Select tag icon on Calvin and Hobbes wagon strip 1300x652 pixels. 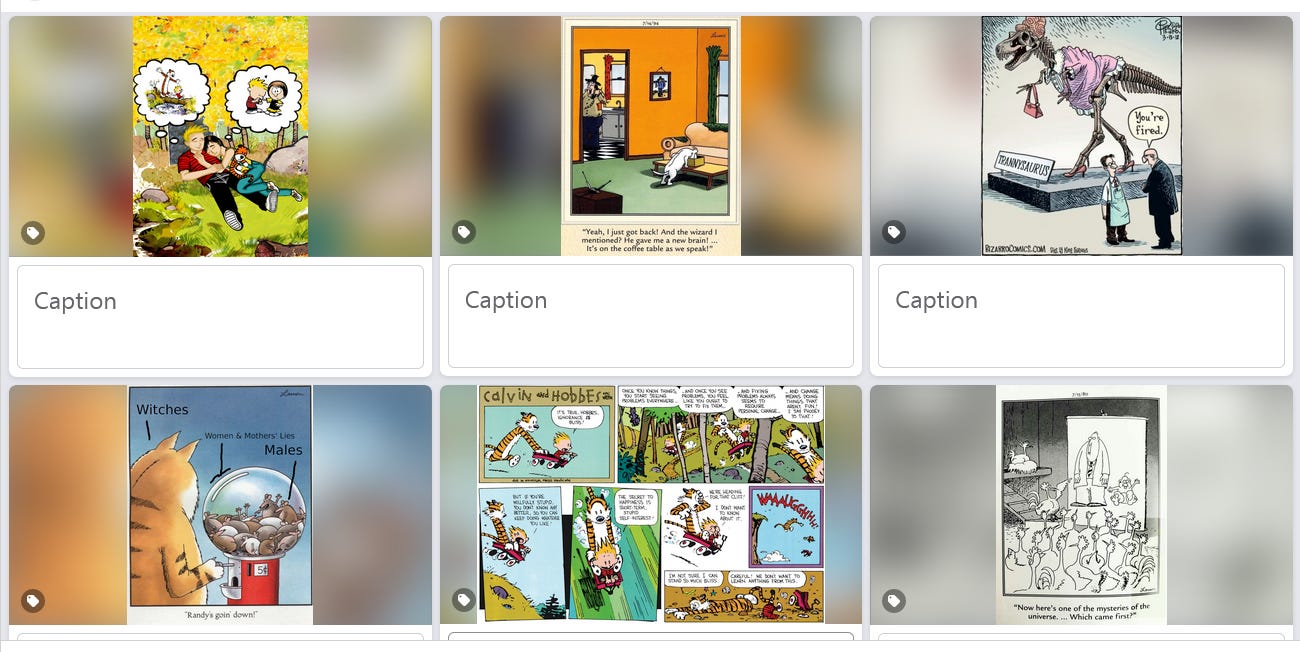(x=463, y=600)
